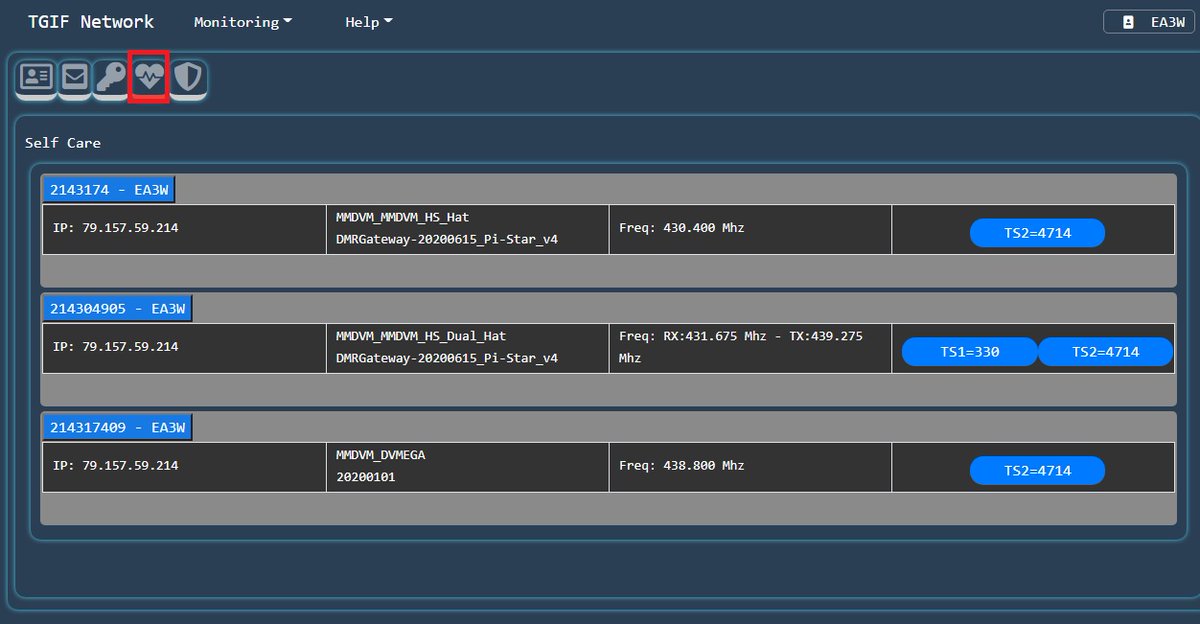Click the TS1=330 talkgroup button
The width and height of the screenshot is (1200, 624).
coord(970,352)
